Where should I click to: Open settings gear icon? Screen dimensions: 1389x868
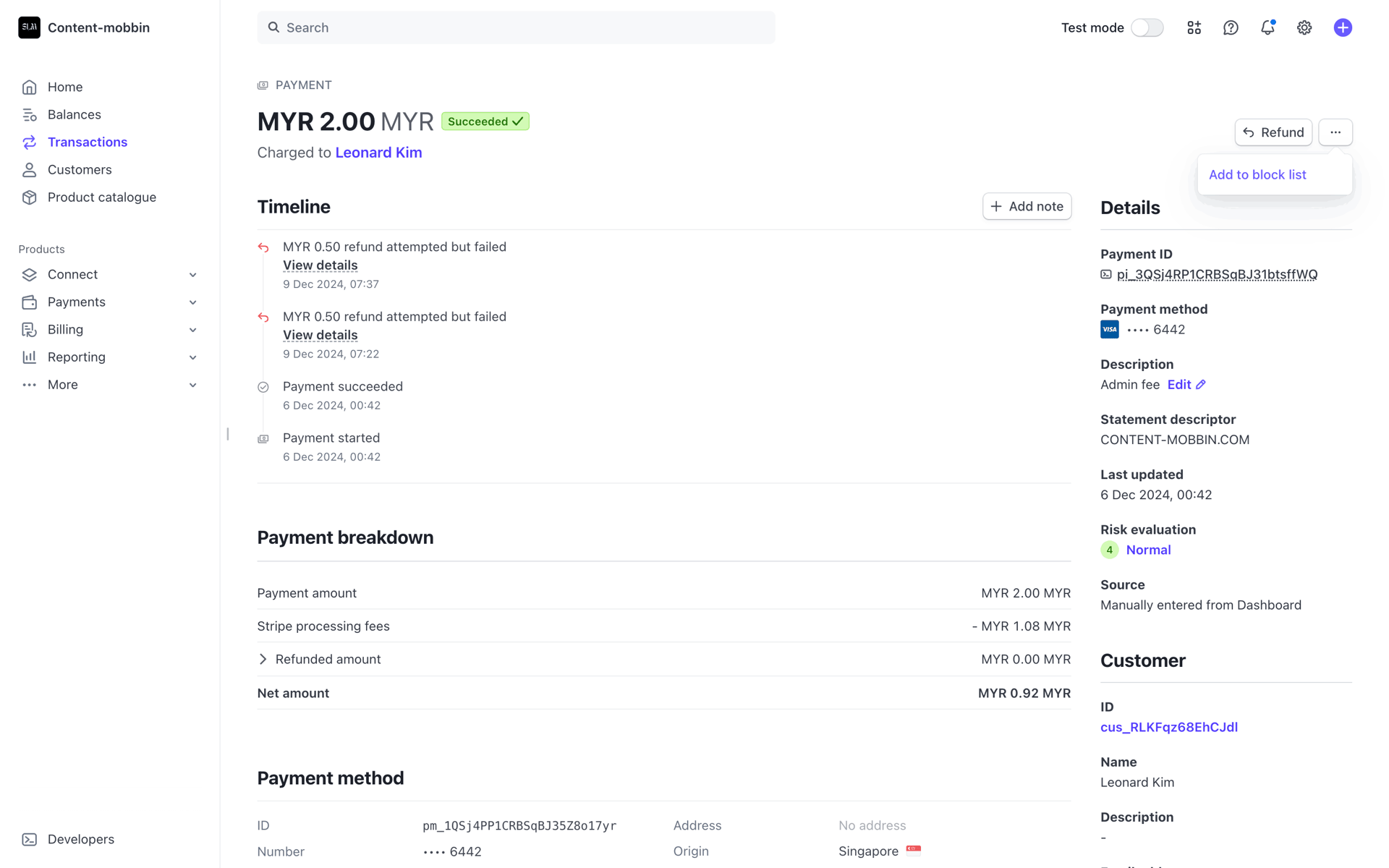click(x=1304, y=27)
